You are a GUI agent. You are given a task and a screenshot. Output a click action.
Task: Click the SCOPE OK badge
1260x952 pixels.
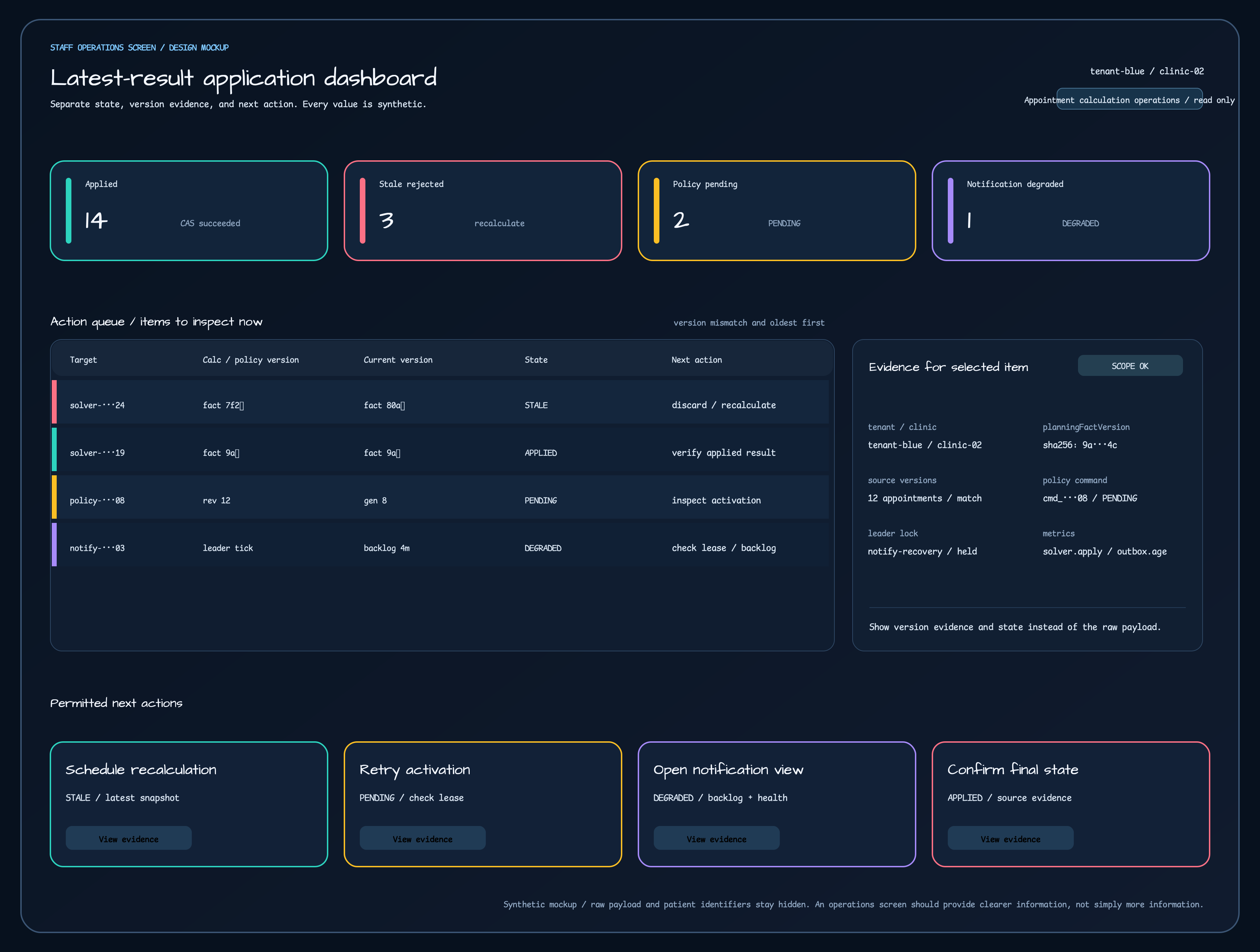click(1130, 366)
